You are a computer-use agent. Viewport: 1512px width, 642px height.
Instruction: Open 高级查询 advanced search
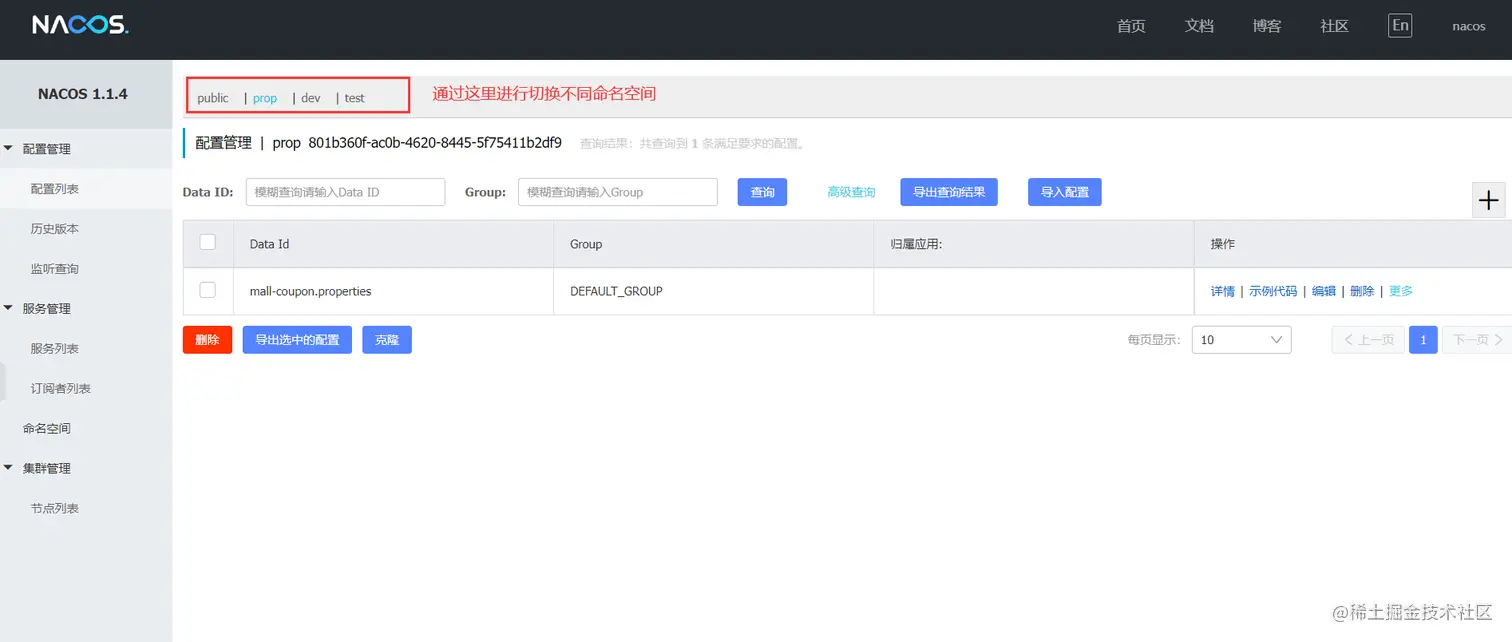851,192
